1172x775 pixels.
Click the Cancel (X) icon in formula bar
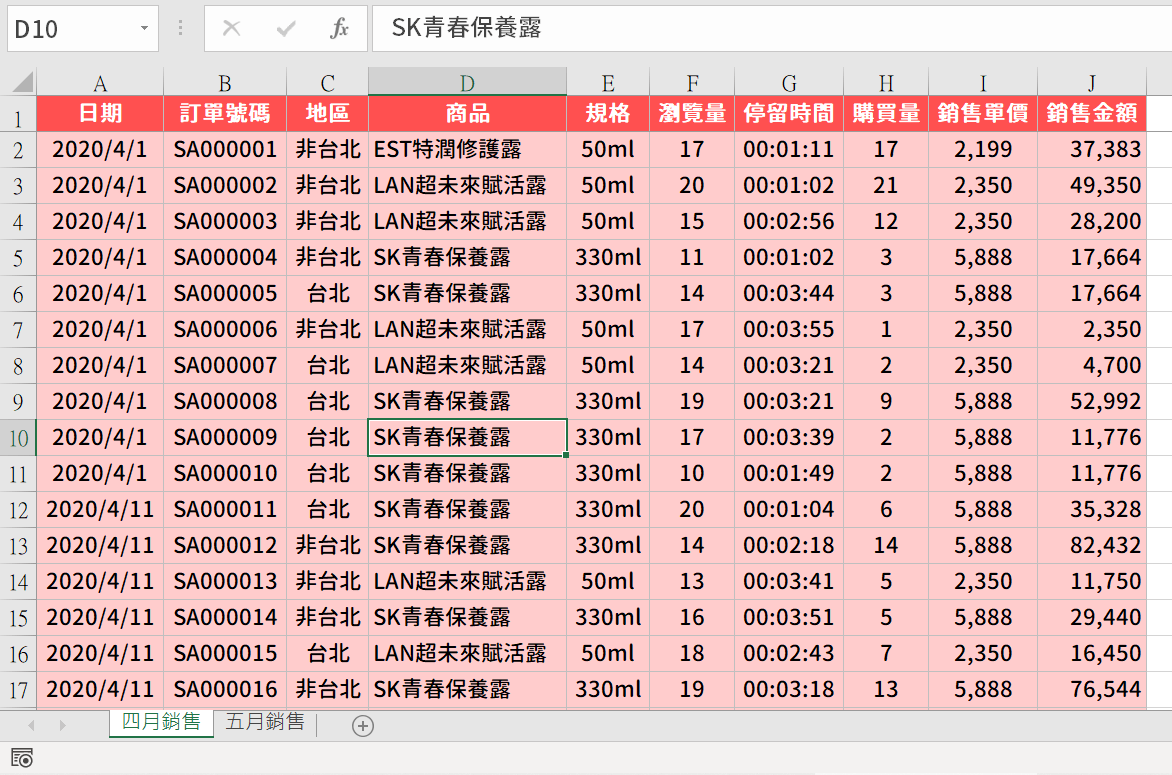click(x=232, y=28)
